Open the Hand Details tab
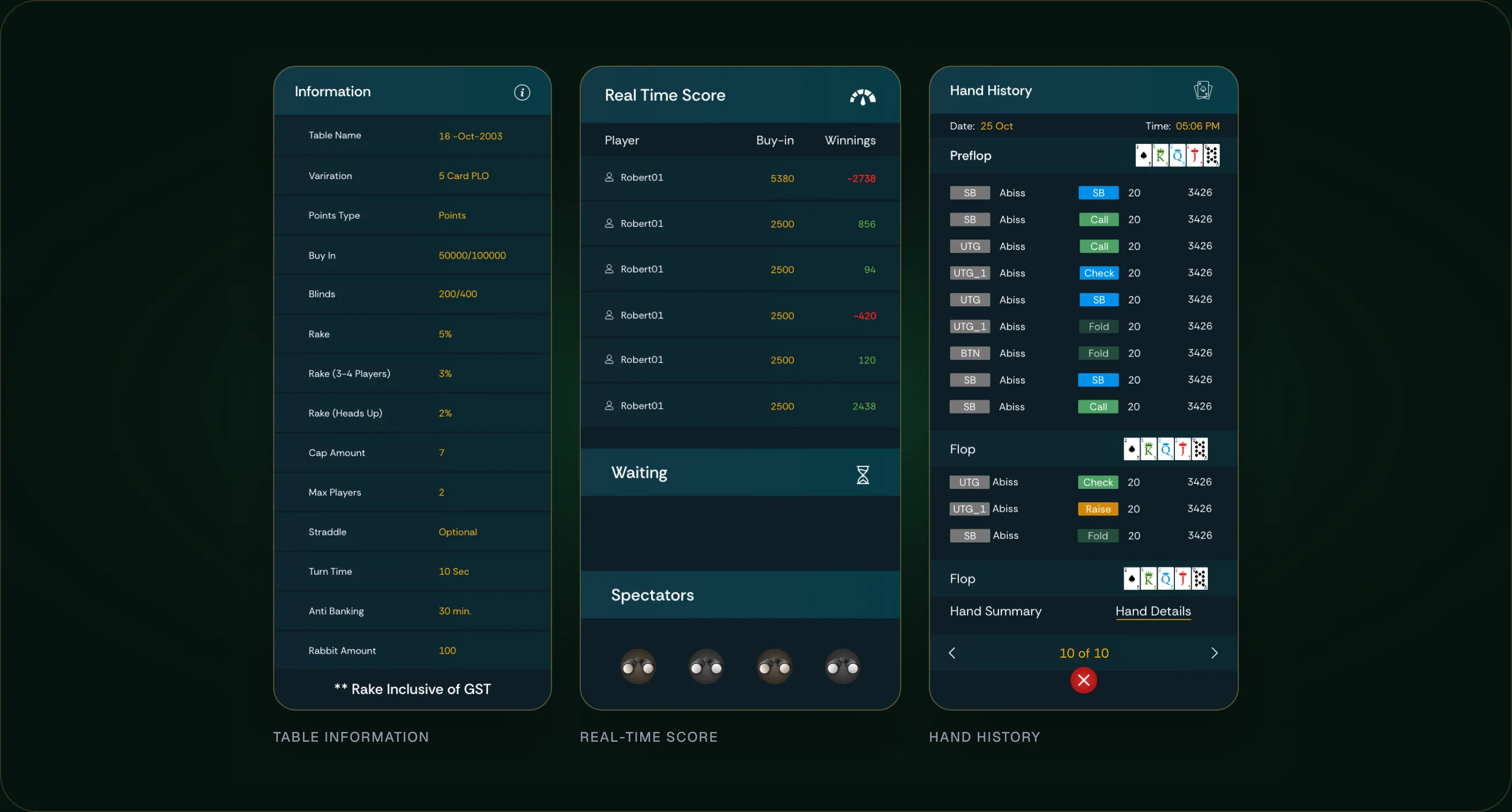 point(1153,612)
